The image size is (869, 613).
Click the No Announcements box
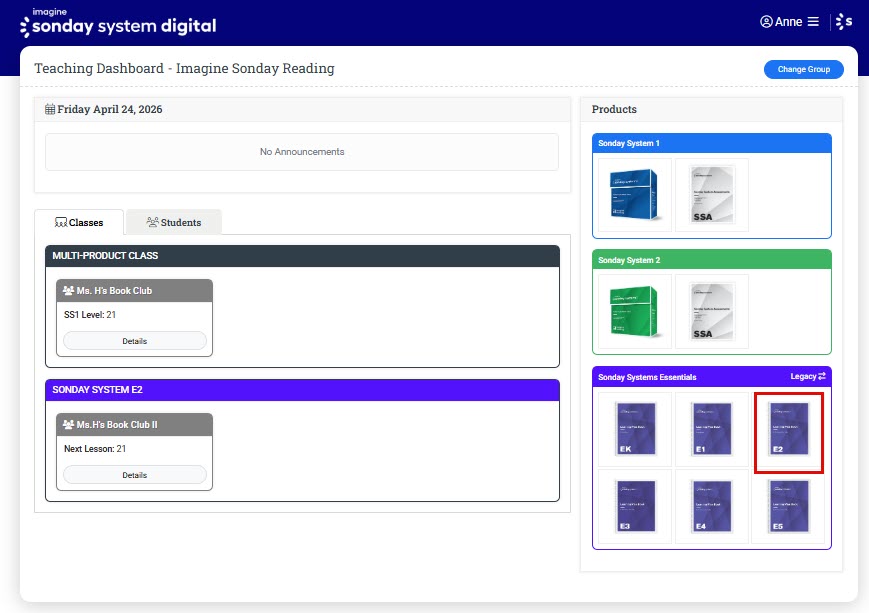[302, 152]
